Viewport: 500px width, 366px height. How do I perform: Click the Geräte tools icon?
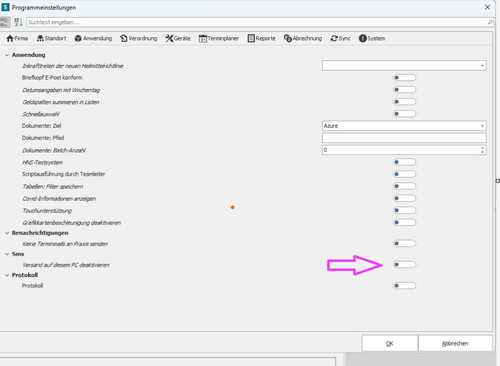(x=169, y=38)
